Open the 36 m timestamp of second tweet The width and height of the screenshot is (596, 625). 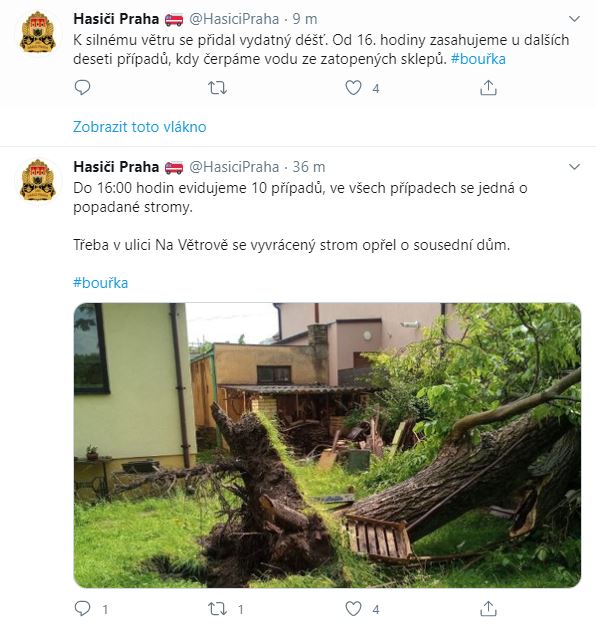coord(309,167)
